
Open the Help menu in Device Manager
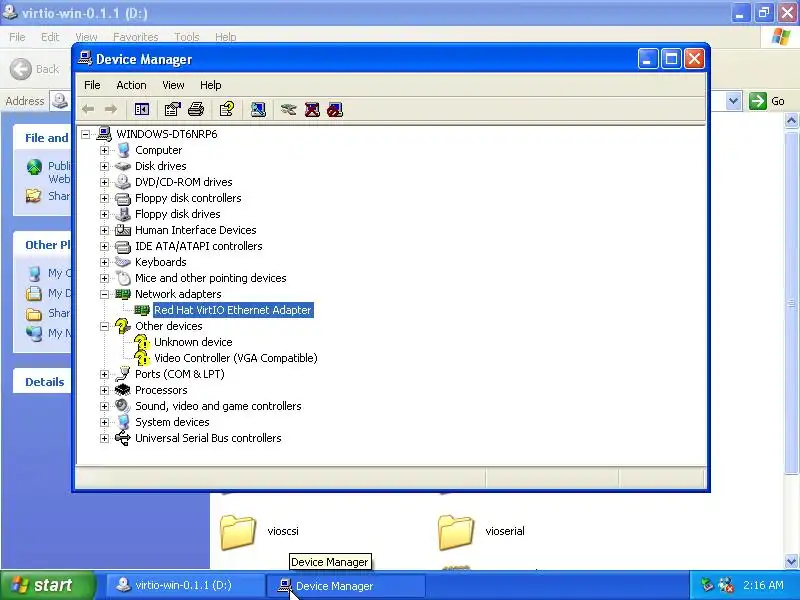tap(210, 85)
